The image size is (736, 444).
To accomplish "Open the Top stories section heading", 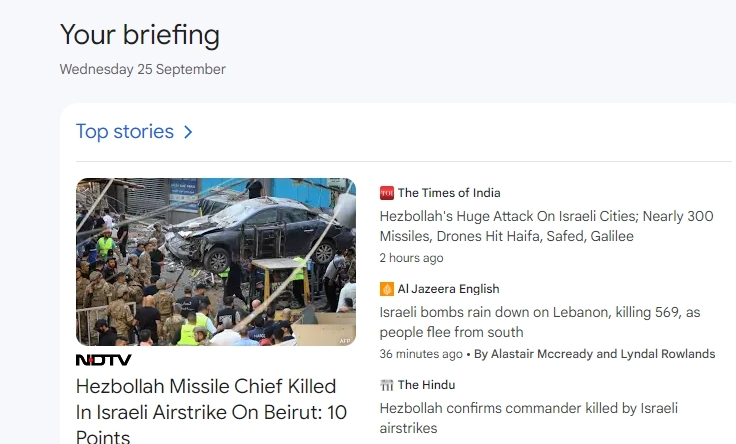I will [125, 131].
